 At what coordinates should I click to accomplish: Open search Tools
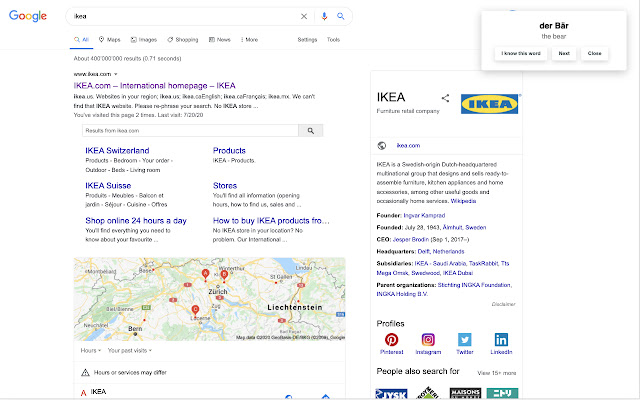333,40
